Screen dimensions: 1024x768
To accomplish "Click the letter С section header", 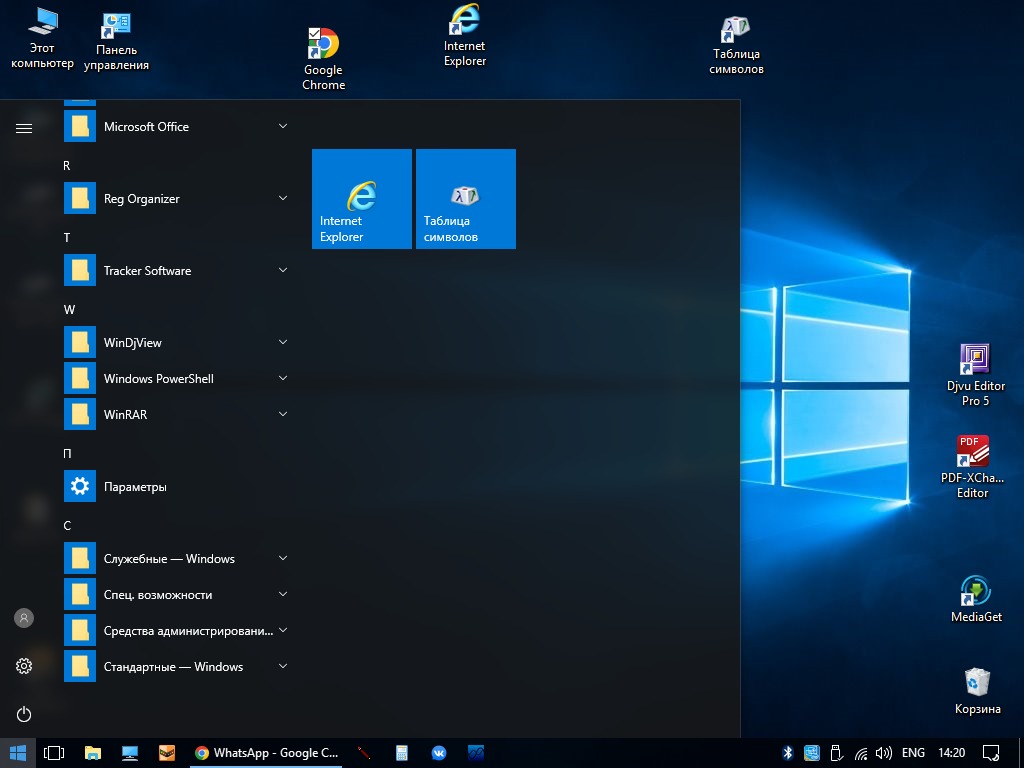I will point(67,525).
